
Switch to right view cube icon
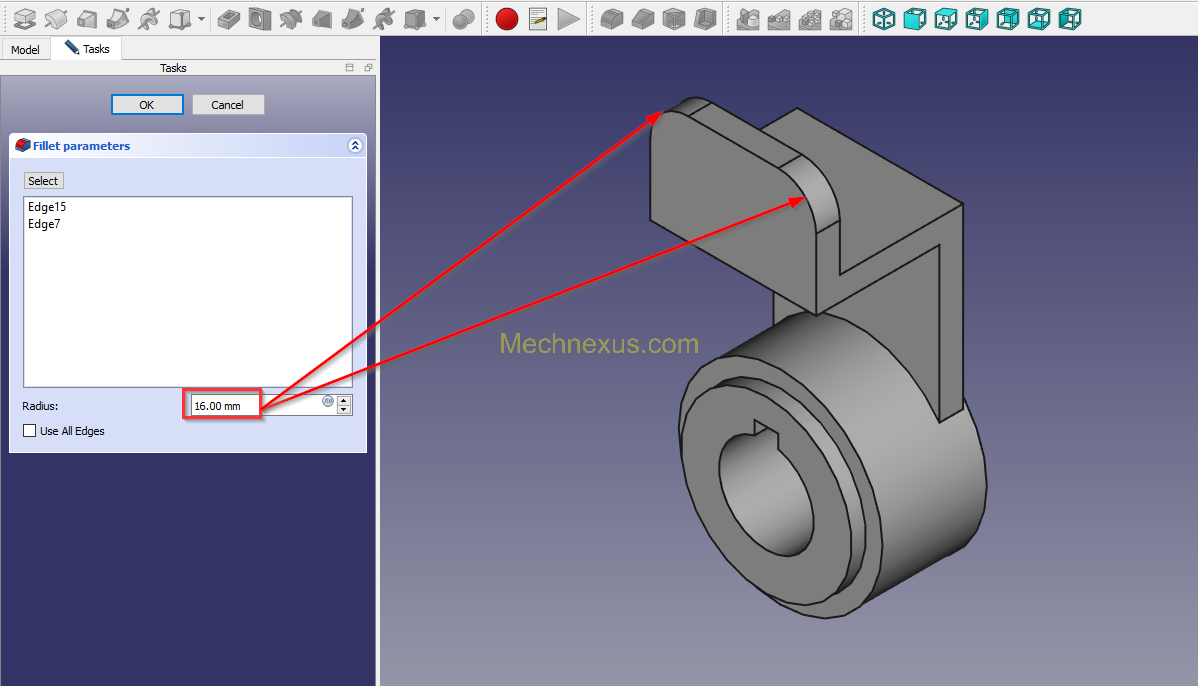tap(976, 19)
